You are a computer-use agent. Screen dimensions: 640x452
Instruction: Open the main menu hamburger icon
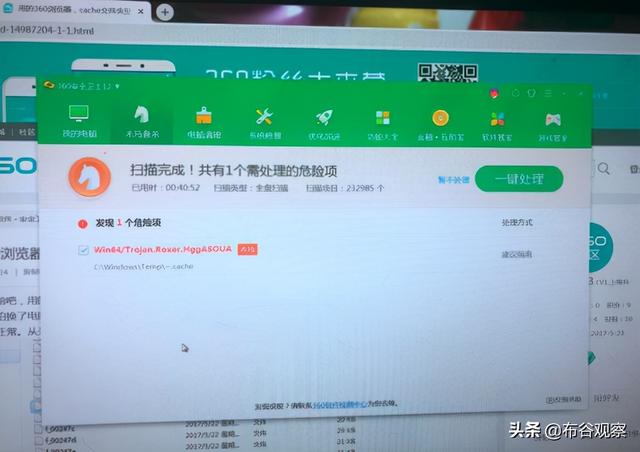coord(548,94)
